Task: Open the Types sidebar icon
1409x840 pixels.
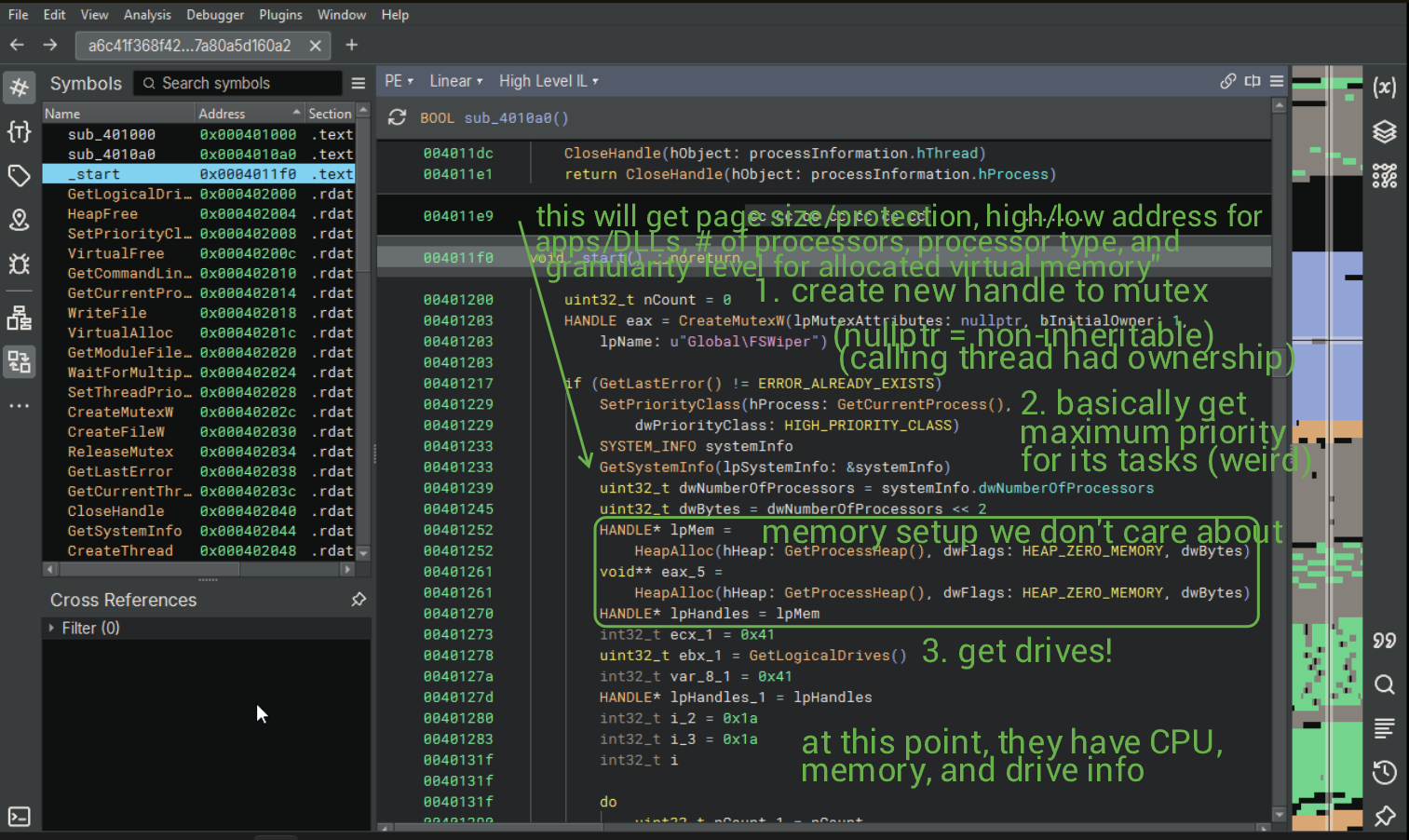Action: coord(19,131)
